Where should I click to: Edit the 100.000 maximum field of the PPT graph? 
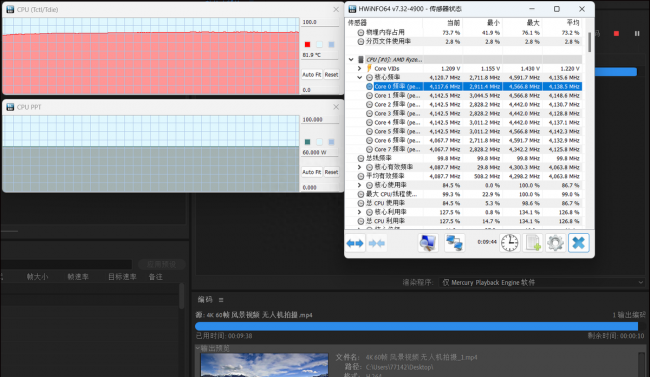[320, 119]
